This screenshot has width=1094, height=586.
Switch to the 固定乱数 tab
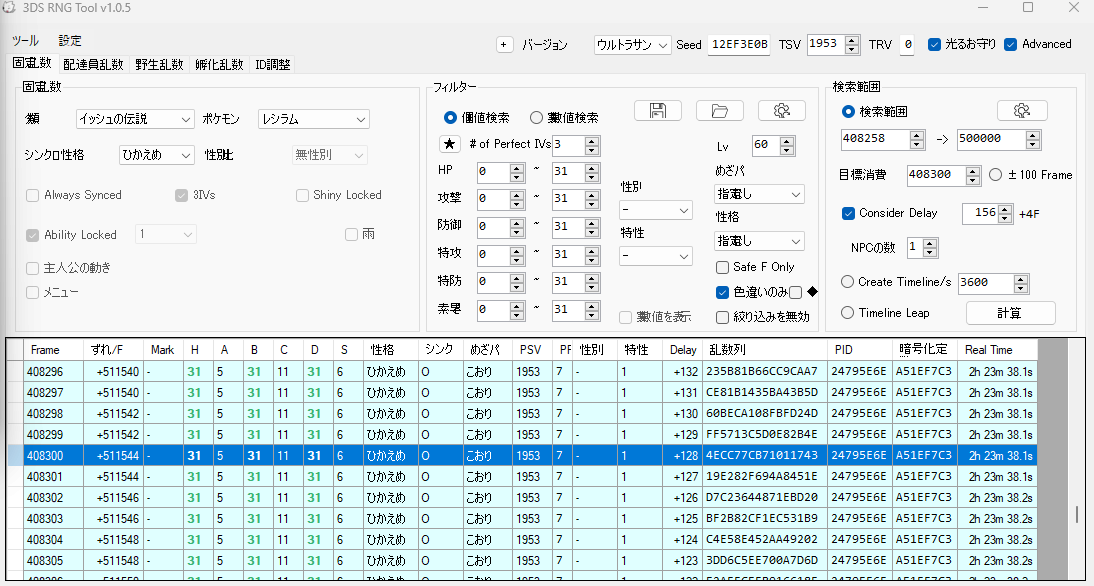31,63
